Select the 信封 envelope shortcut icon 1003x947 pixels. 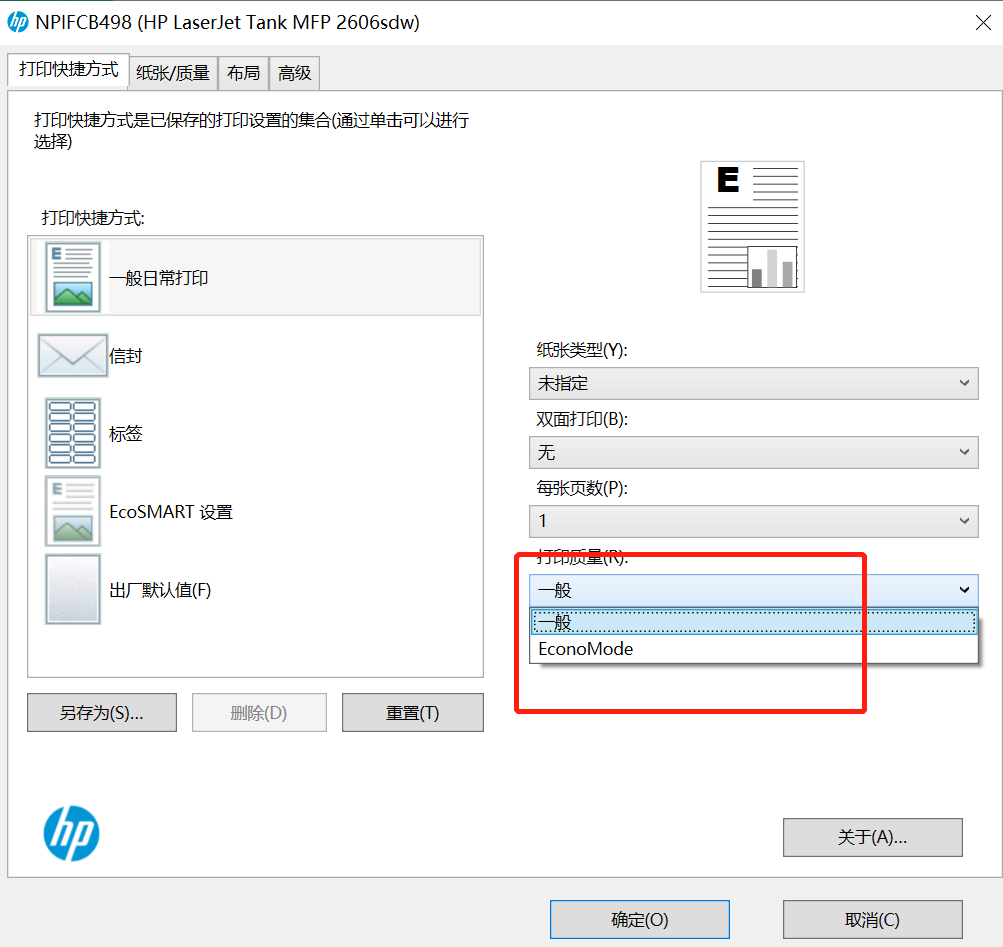click(x=72, y=355)
